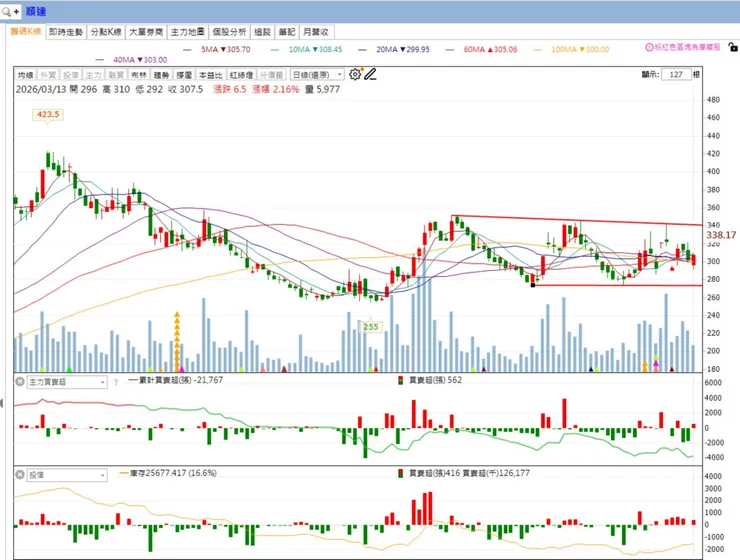
Task: Click the 20MA 299.95 legend text
Action: (403, 50)
